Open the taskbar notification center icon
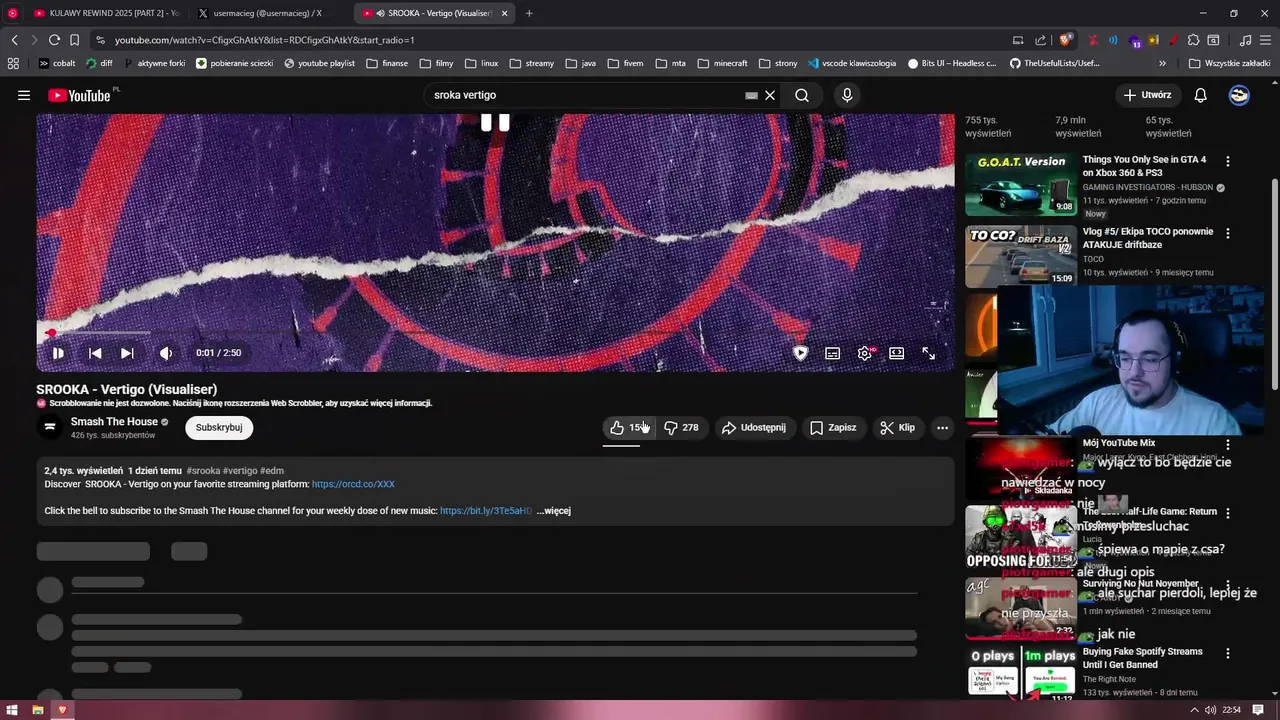Screen dimensions: 1280x720 point(1259,710)
